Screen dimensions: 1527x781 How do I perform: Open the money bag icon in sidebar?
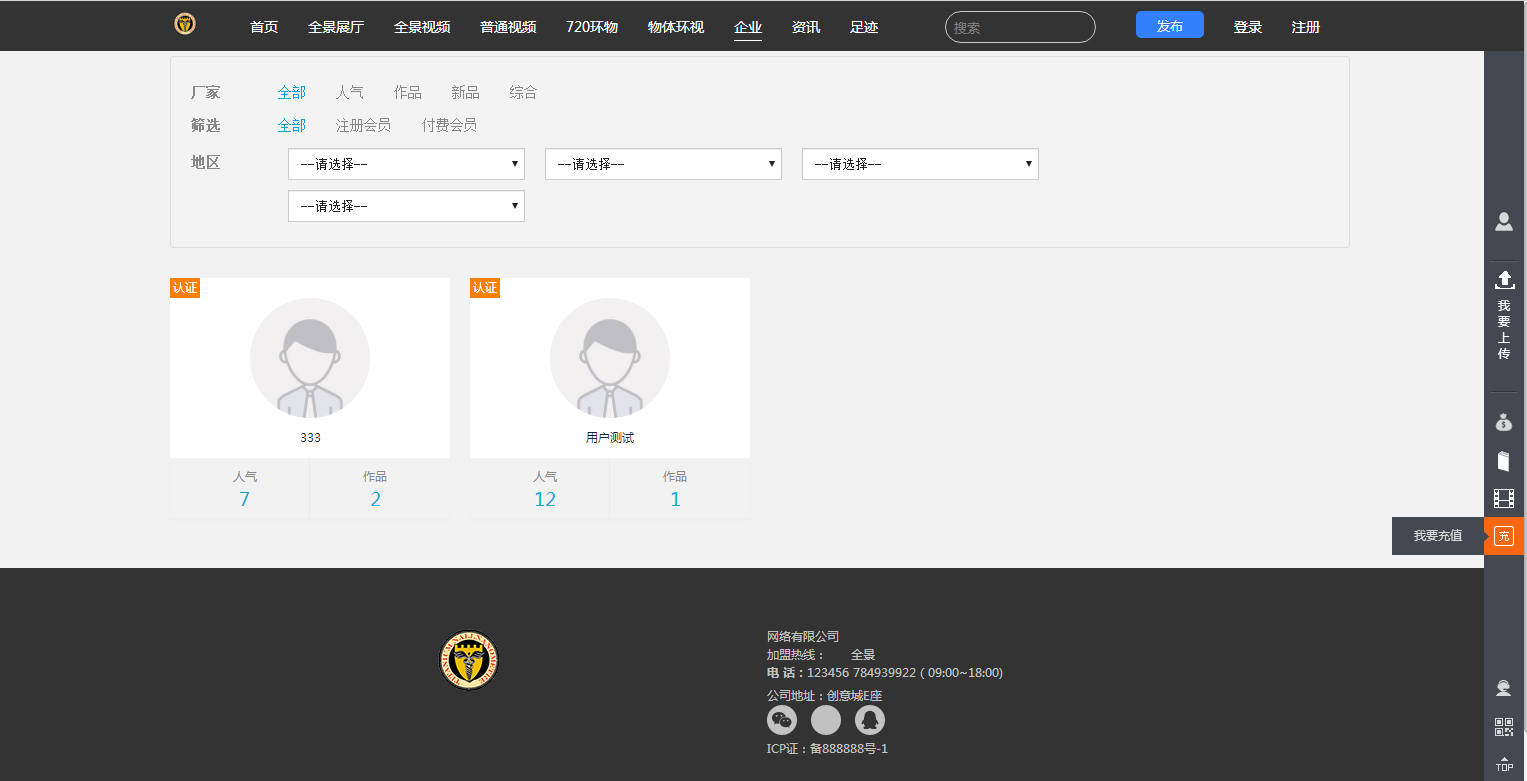pos(1504,422)
